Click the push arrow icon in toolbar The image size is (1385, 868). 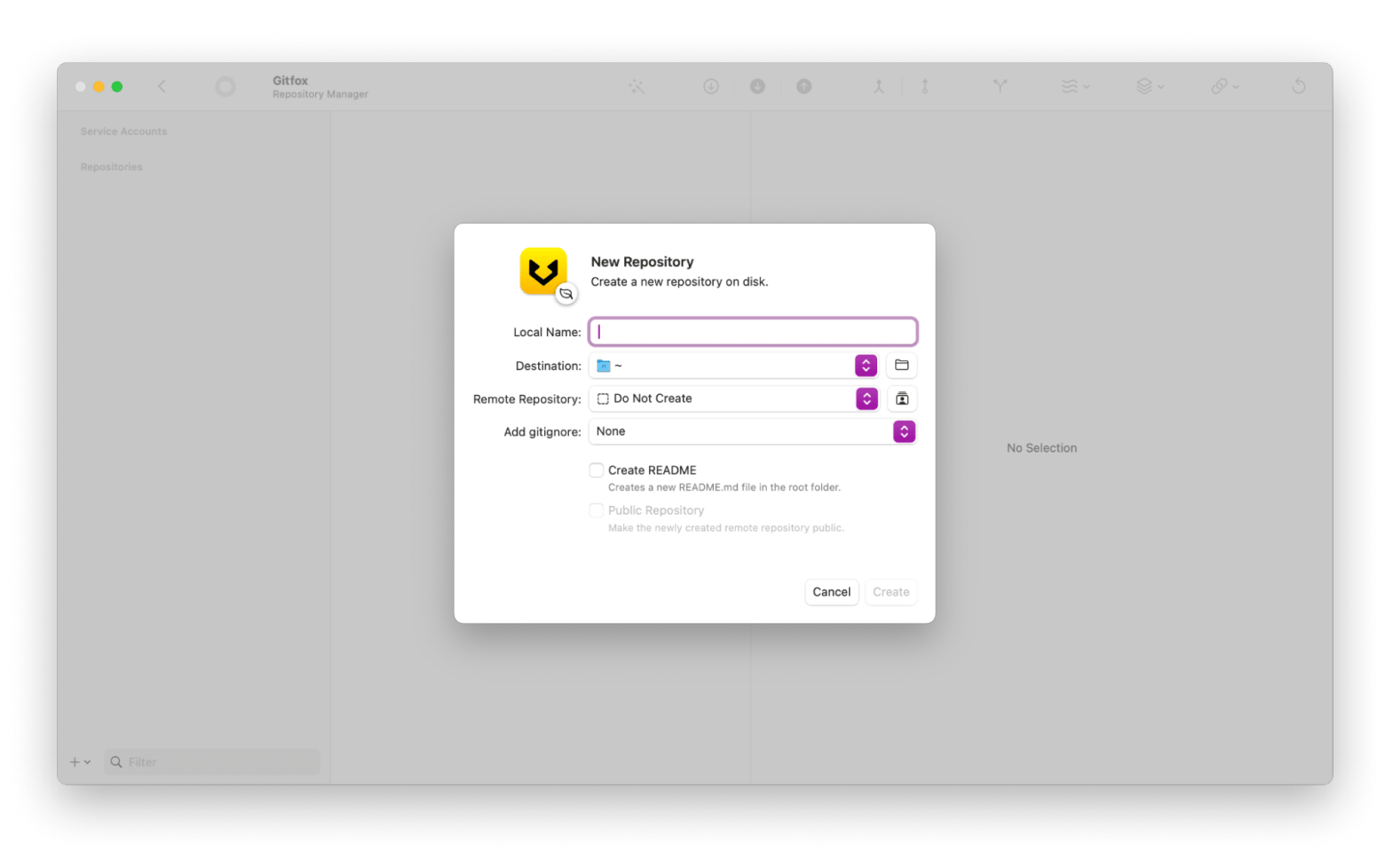803,86
